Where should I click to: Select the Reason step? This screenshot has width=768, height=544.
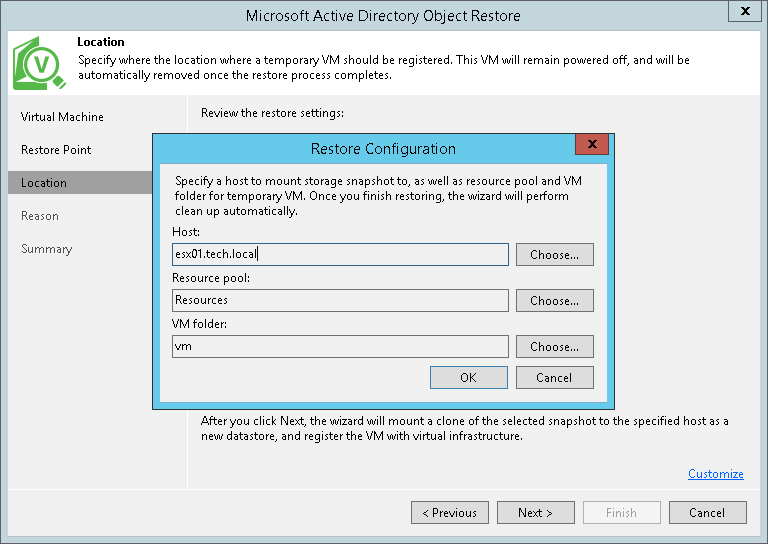click(40, 216)
